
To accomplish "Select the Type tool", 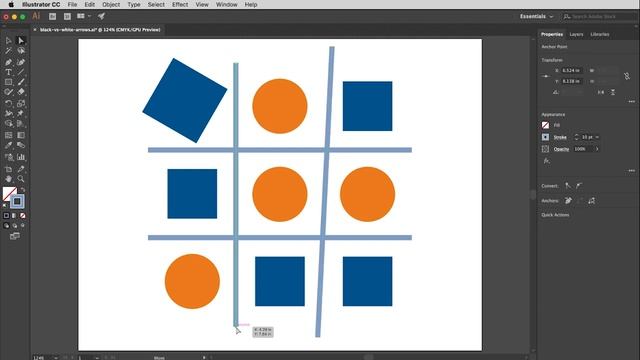I will click(x=9, y=72).
